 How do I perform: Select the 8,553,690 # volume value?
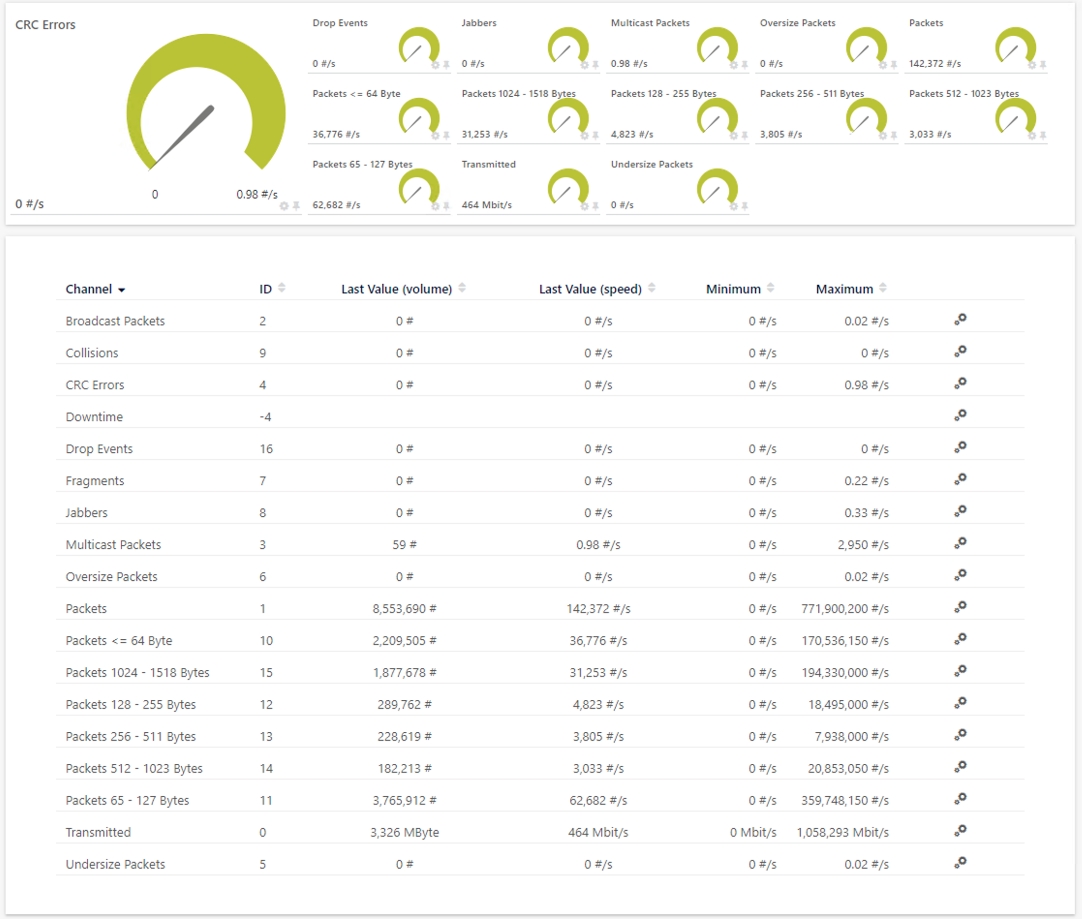404,609
